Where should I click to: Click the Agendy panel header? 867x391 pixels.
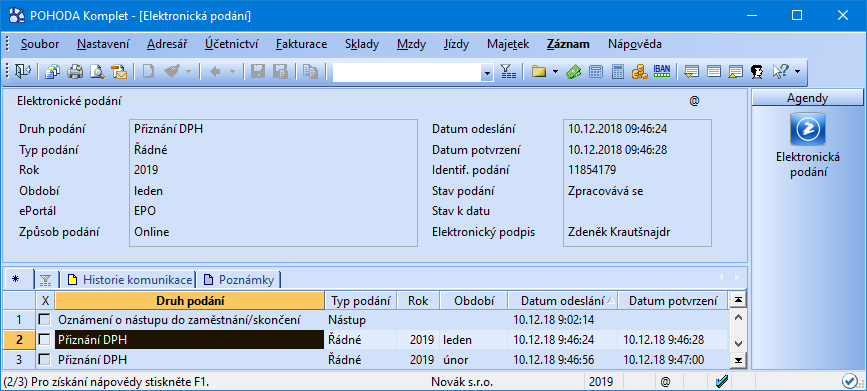pos(807,98)
